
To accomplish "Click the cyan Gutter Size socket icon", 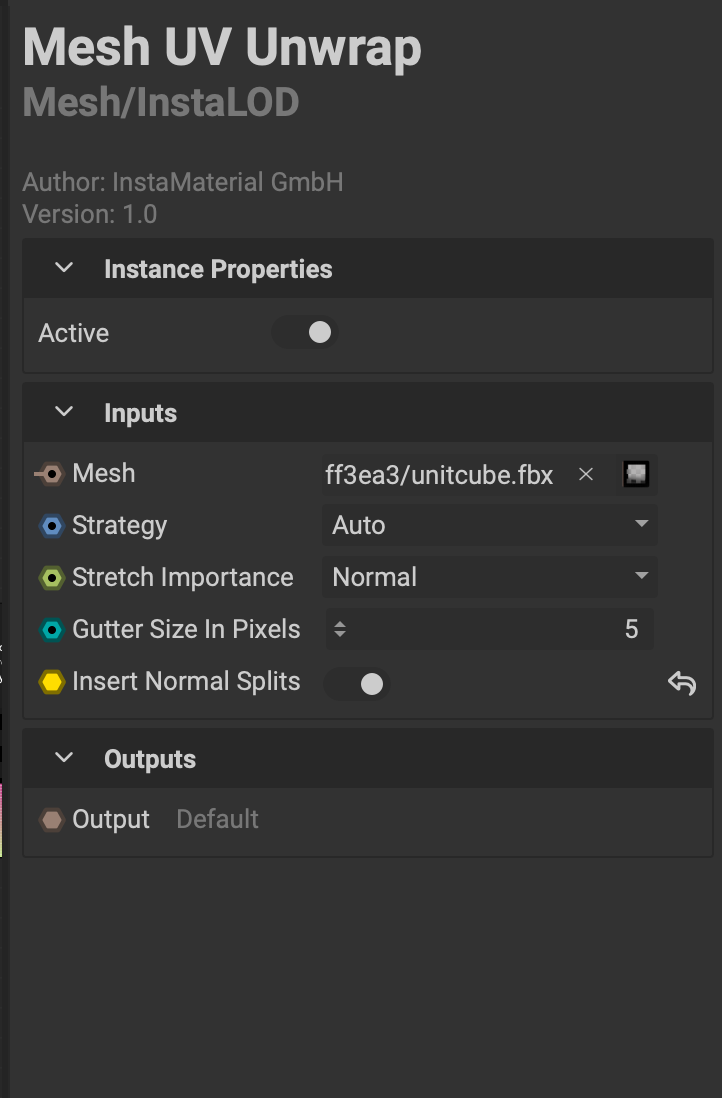I will 51,630.
